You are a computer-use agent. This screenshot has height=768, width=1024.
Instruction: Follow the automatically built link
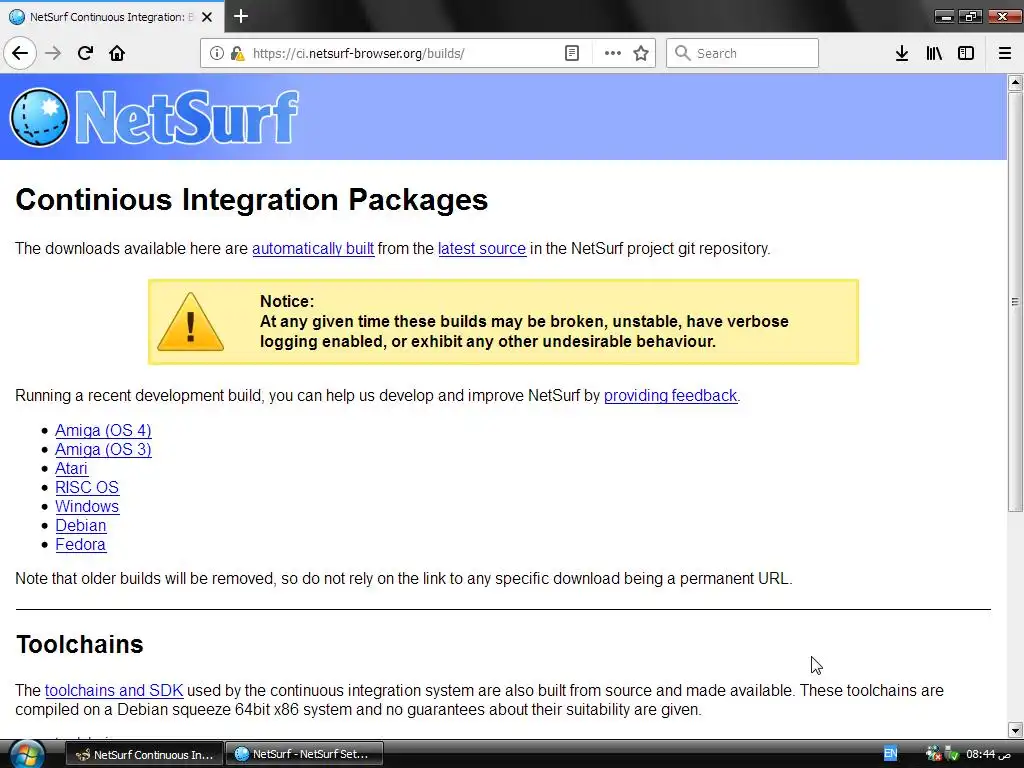[x=313, y=249]
